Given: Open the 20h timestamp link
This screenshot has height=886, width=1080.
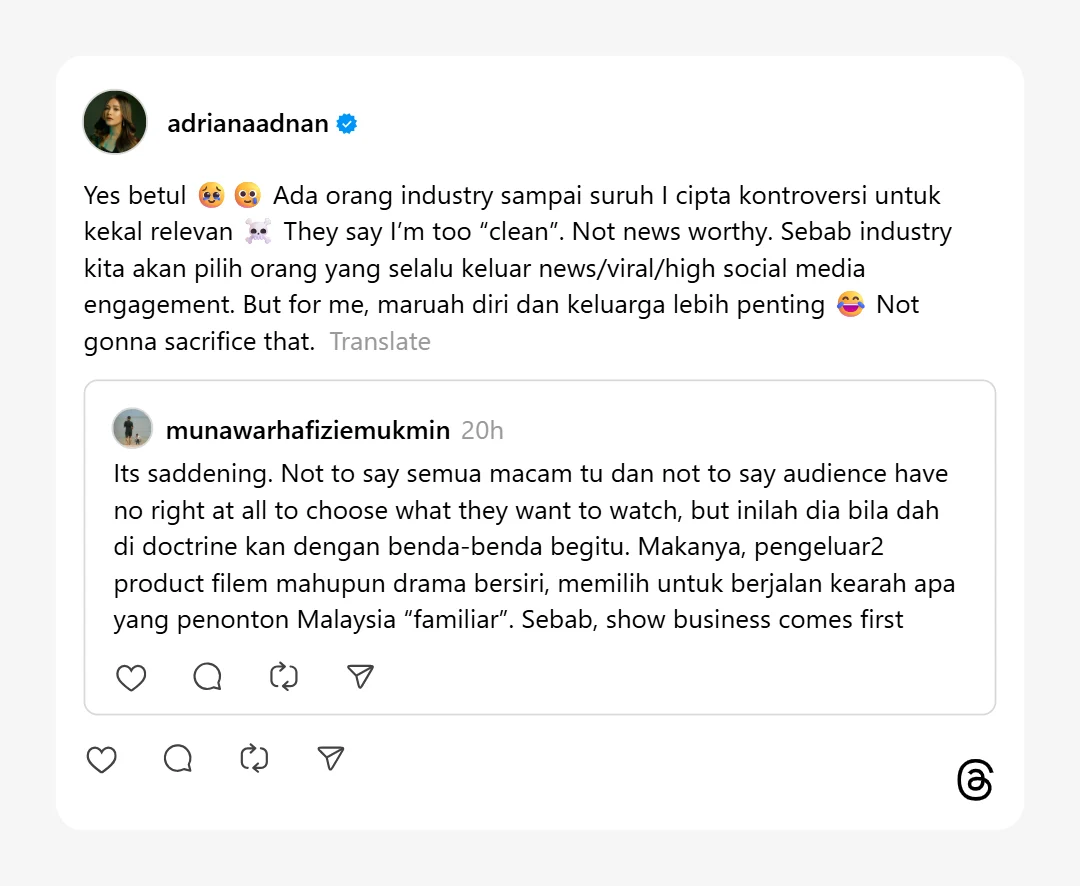Looking at the screenshot, I should (482, 431).
